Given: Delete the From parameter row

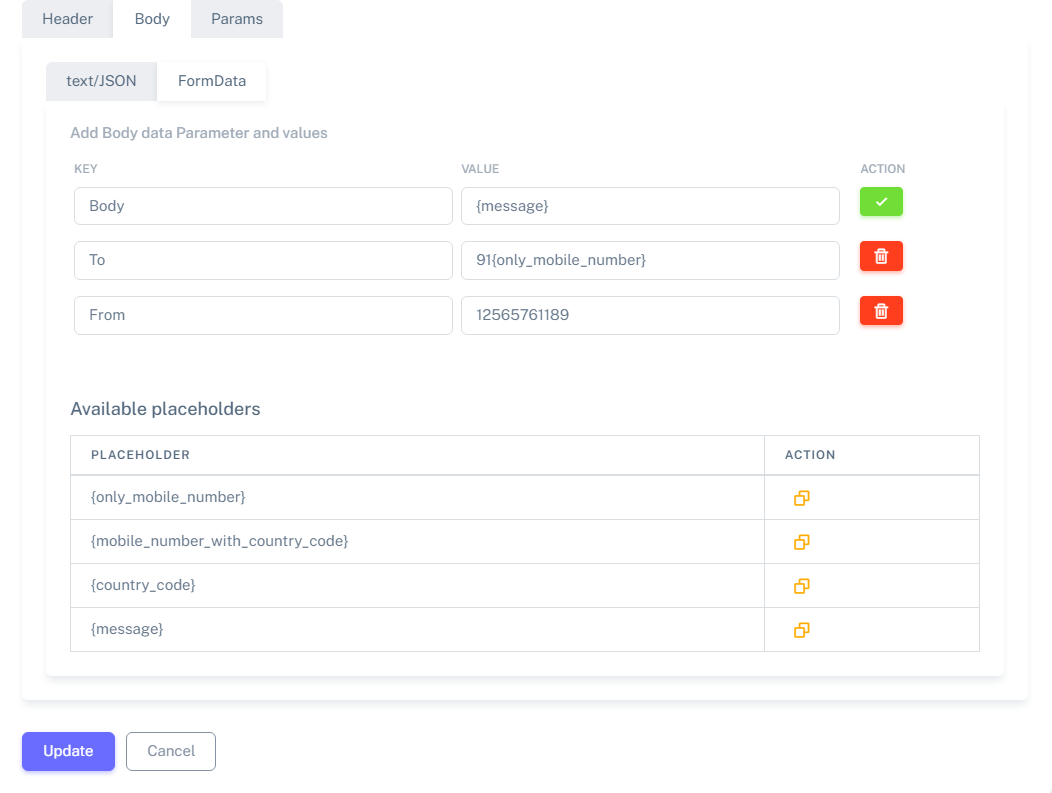Looking at the screenshot, I should pyautogui.click(x=881, y=311).
